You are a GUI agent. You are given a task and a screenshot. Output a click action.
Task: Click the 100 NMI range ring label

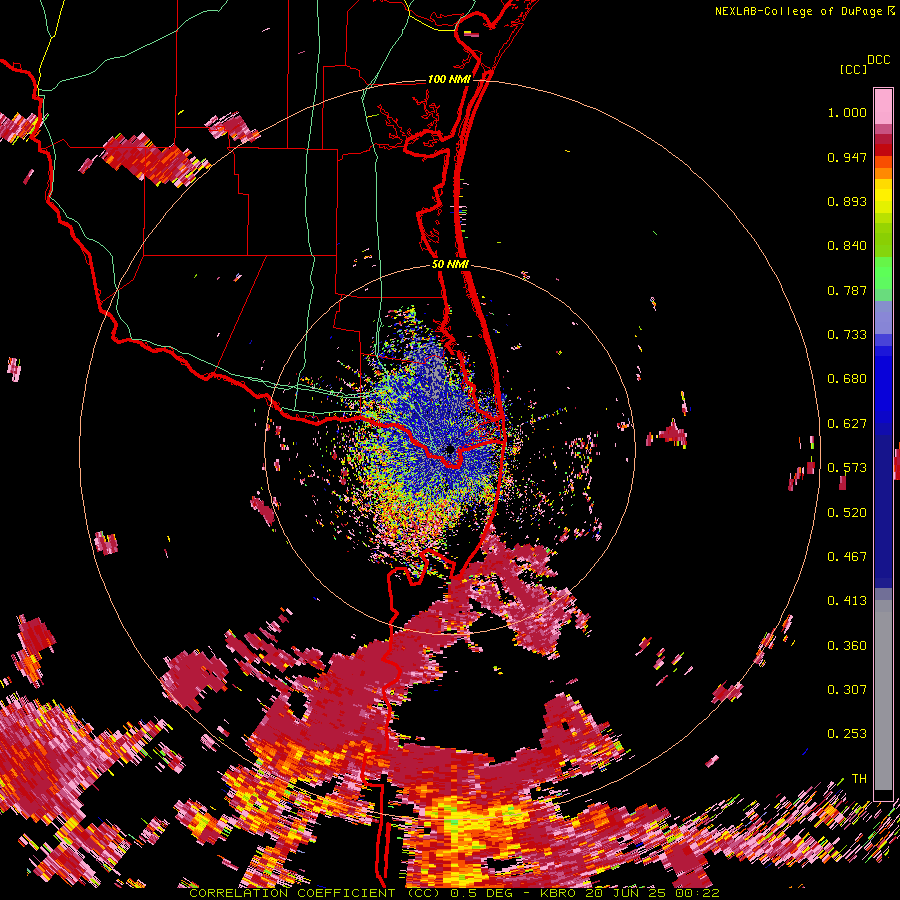click(449, 79)
